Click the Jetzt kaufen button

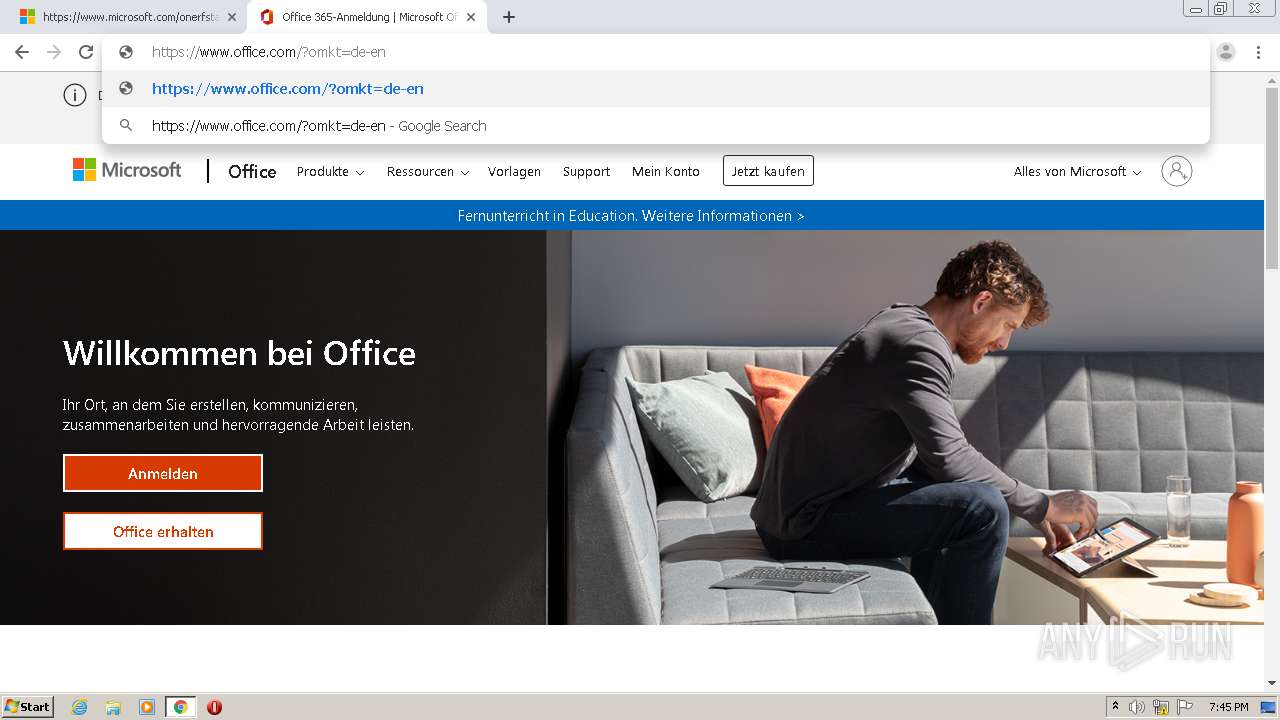[x=768, y=171]
